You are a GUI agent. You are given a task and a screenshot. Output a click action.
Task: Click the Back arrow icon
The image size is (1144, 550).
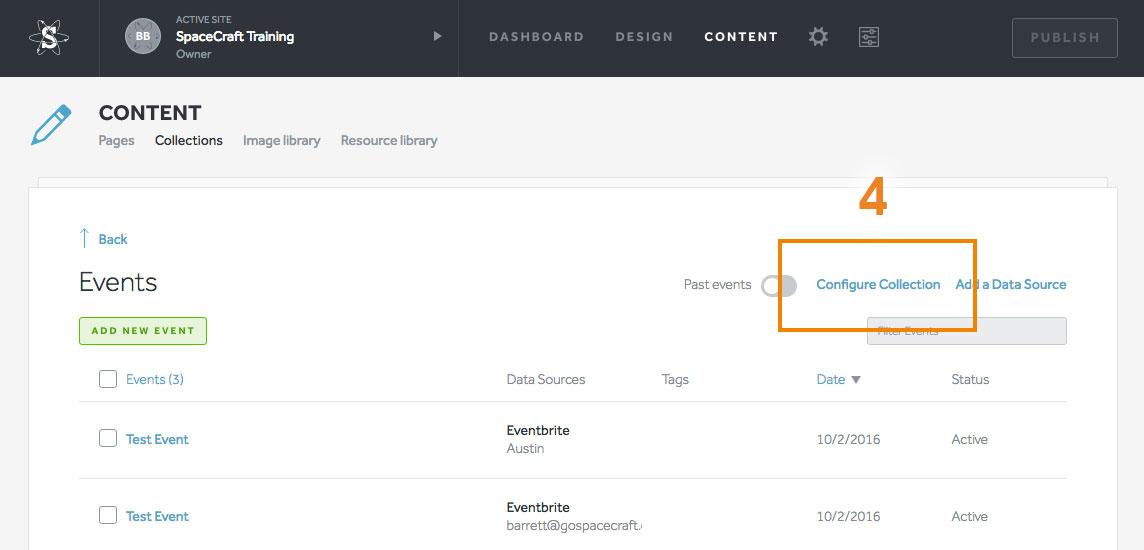(x=85, y=239)
